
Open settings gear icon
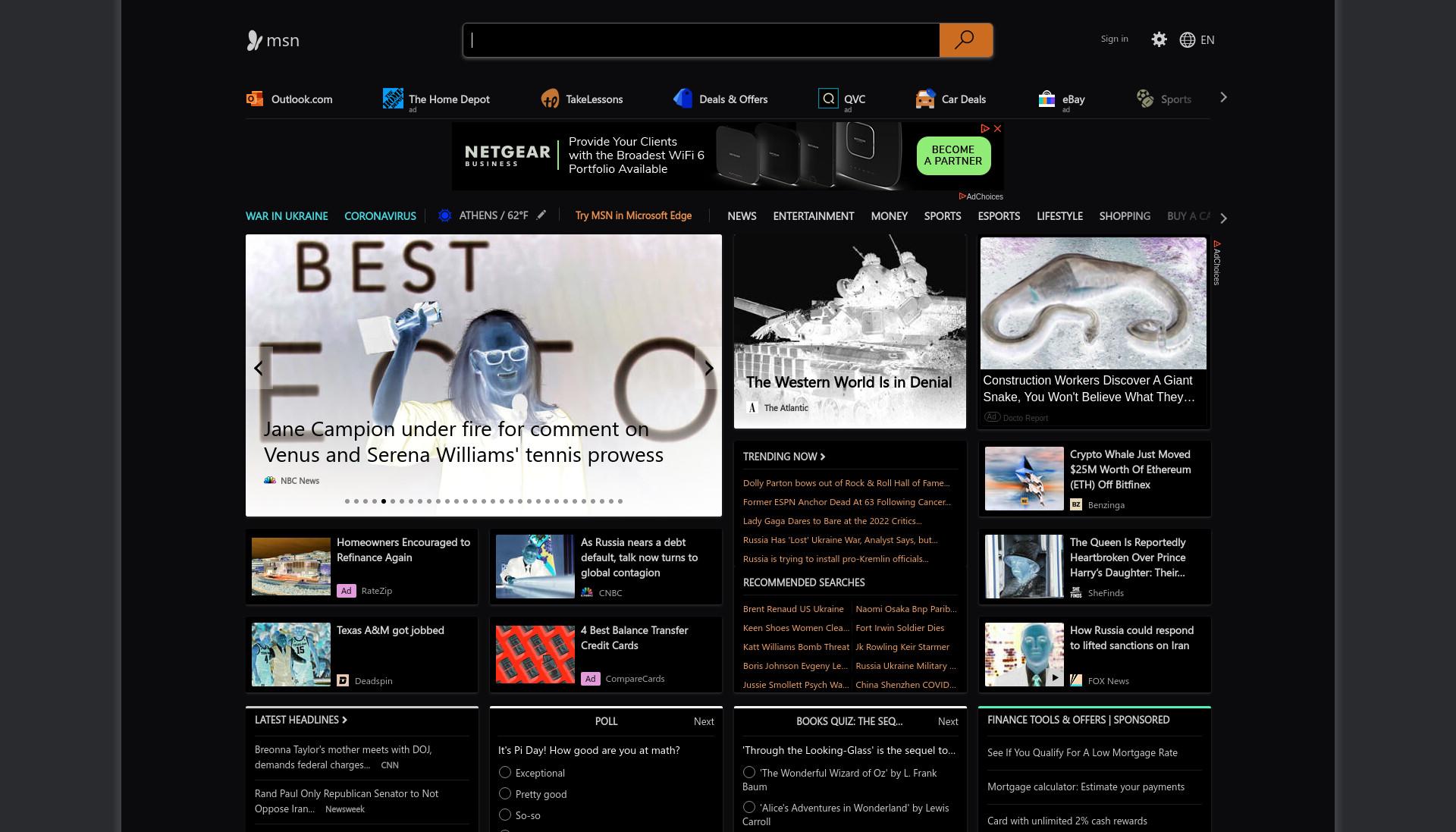1159,39
